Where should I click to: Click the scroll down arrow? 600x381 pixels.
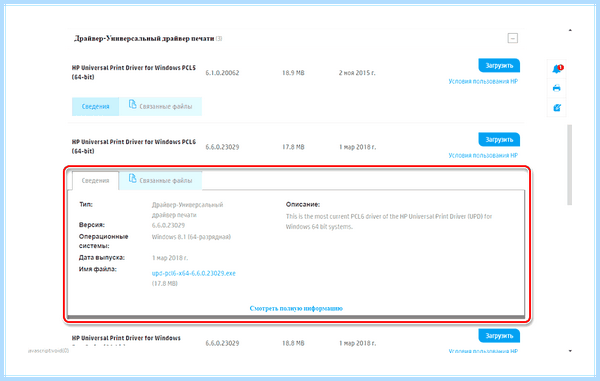point(570,351)
